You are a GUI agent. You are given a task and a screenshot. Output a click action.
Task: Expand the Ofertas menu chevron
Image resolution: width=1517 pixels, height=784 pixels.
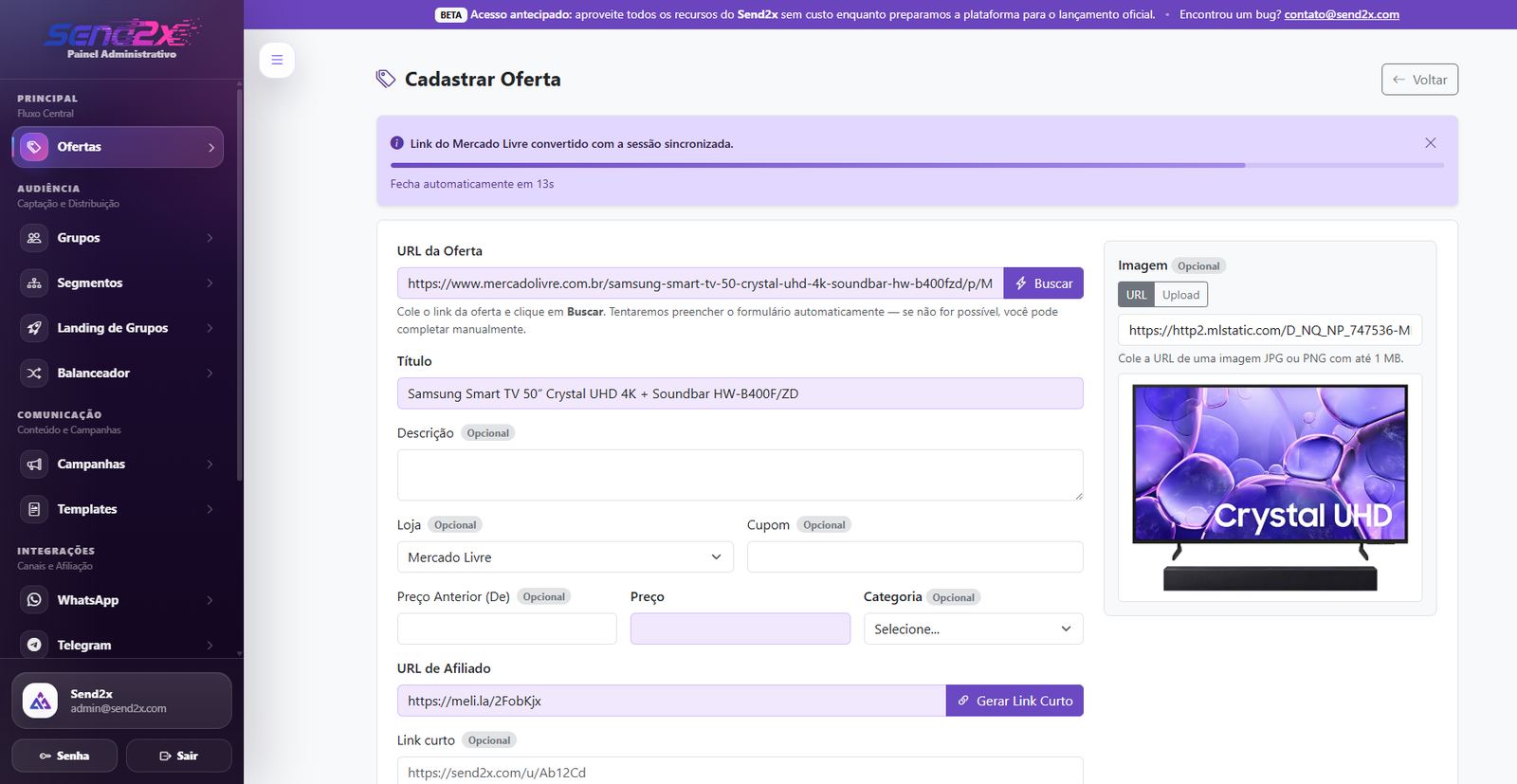coord(210,147)
